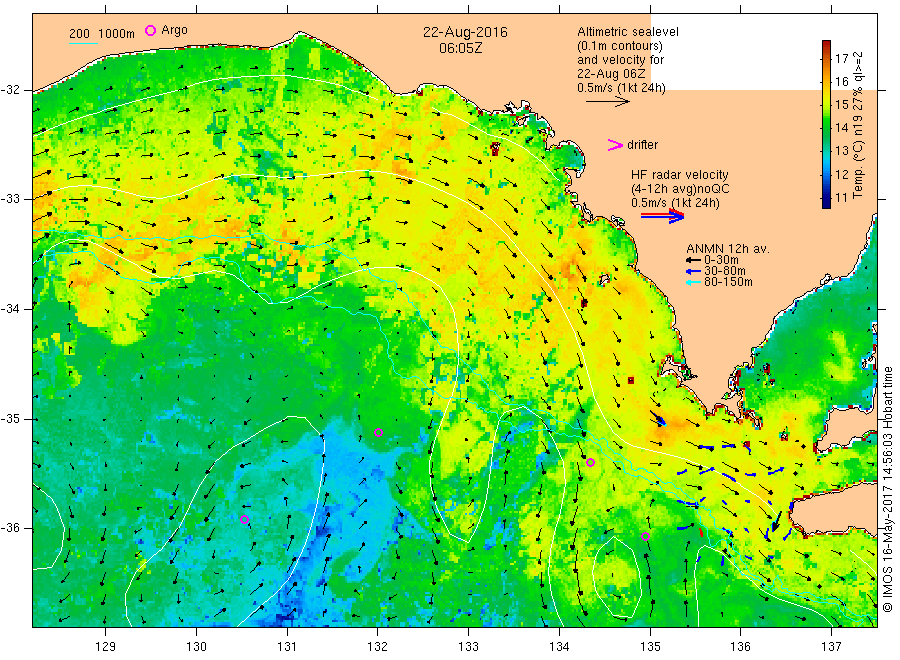Screen dimensions: 900x660
Task: Click the 'Altimetric sealevel' legend text
Action: pos(628,32)
